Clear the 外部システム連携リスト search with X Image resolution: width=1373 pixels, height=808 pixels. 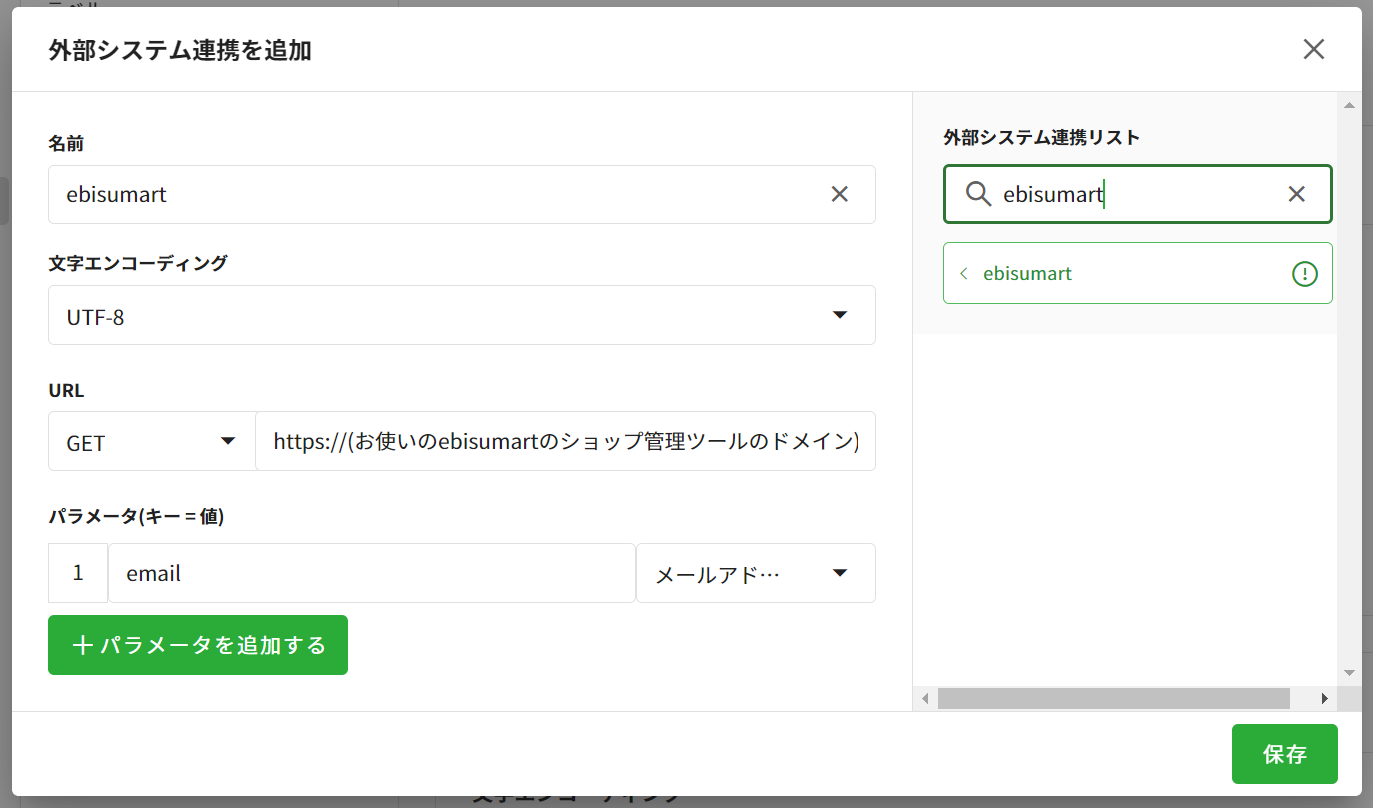[x=1296, y=194]
